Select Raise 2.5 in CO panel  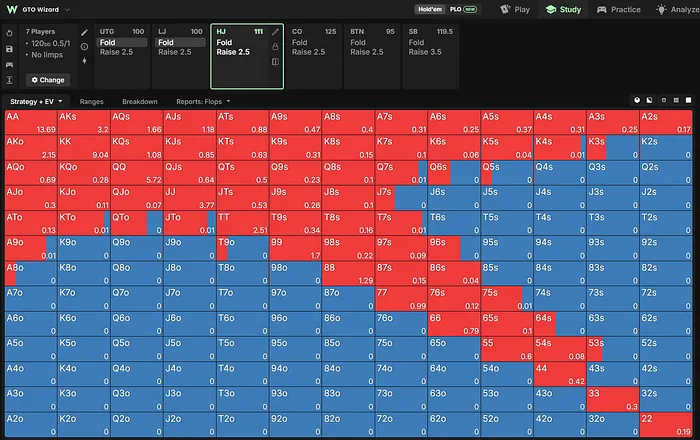click(x=308, y=52)
